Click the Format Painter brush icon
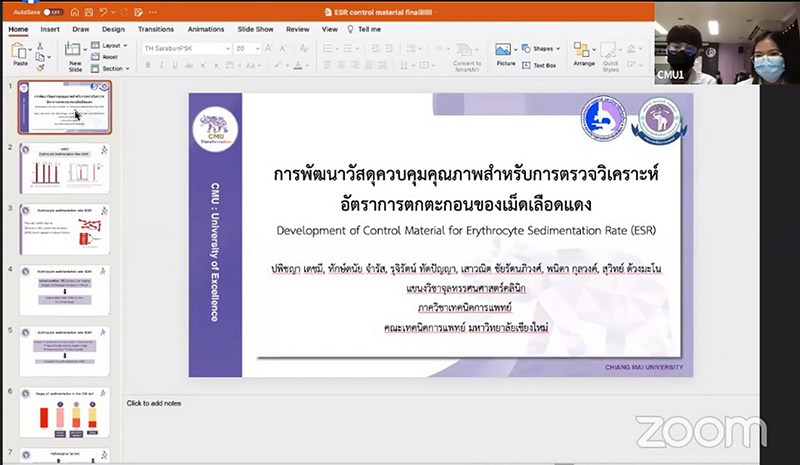Image resolution: width=800 pixels, height=465 pixels. click(40, 68)
